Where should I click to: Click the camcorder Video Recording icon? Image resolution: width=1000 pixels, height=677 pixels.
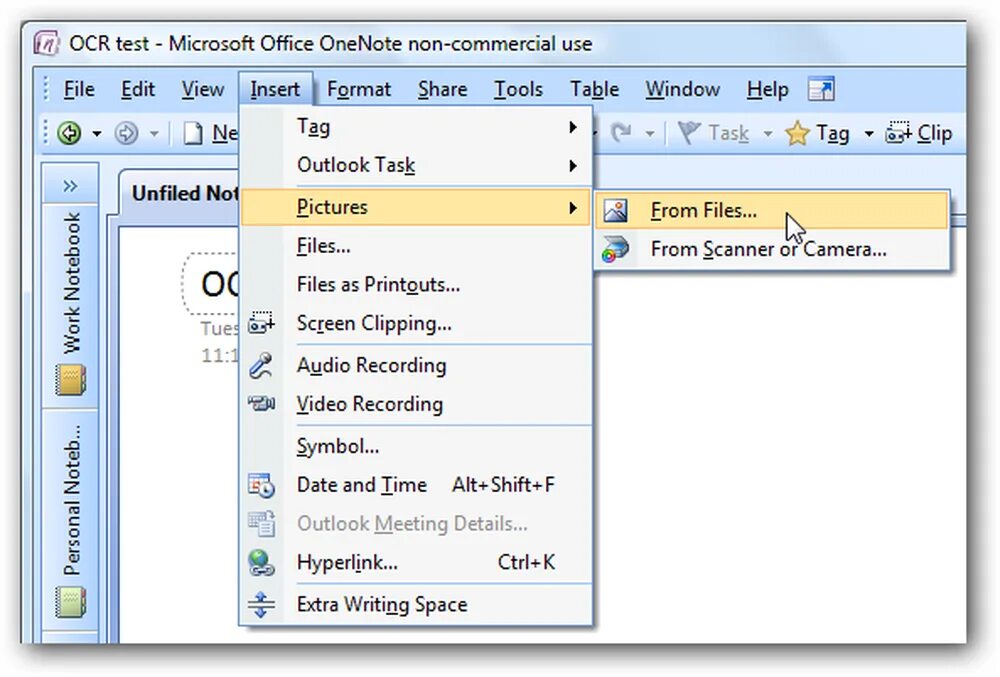click(x=261, y=404)
